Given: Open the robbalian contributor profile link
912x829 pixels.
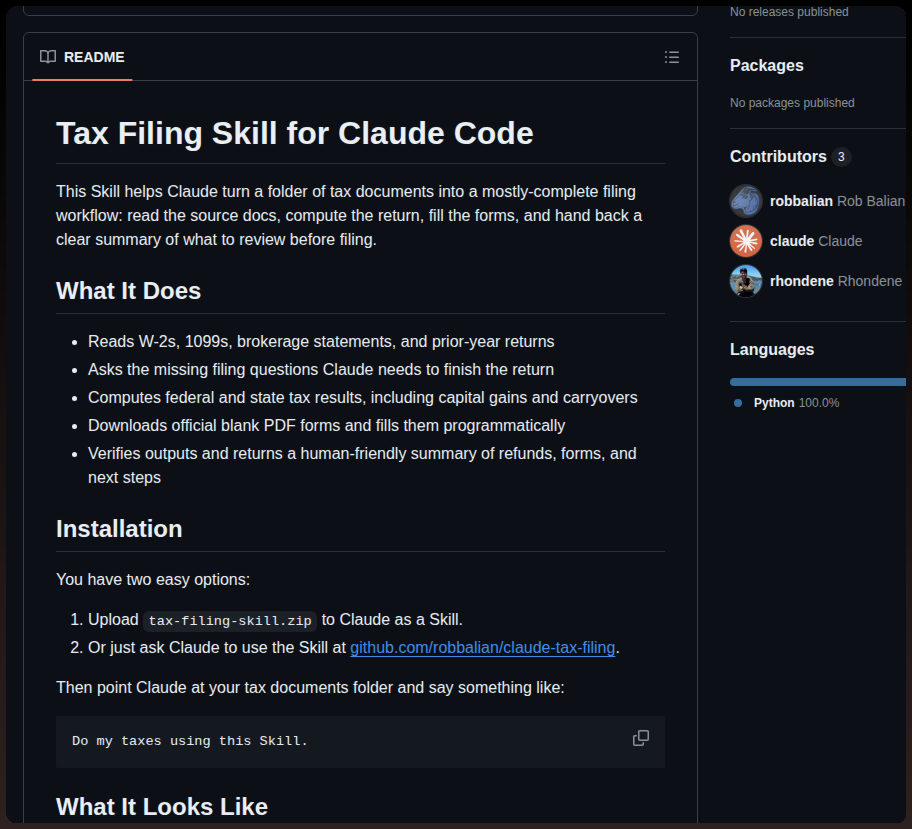Looking at the screenshot, I should coord(837,201).
